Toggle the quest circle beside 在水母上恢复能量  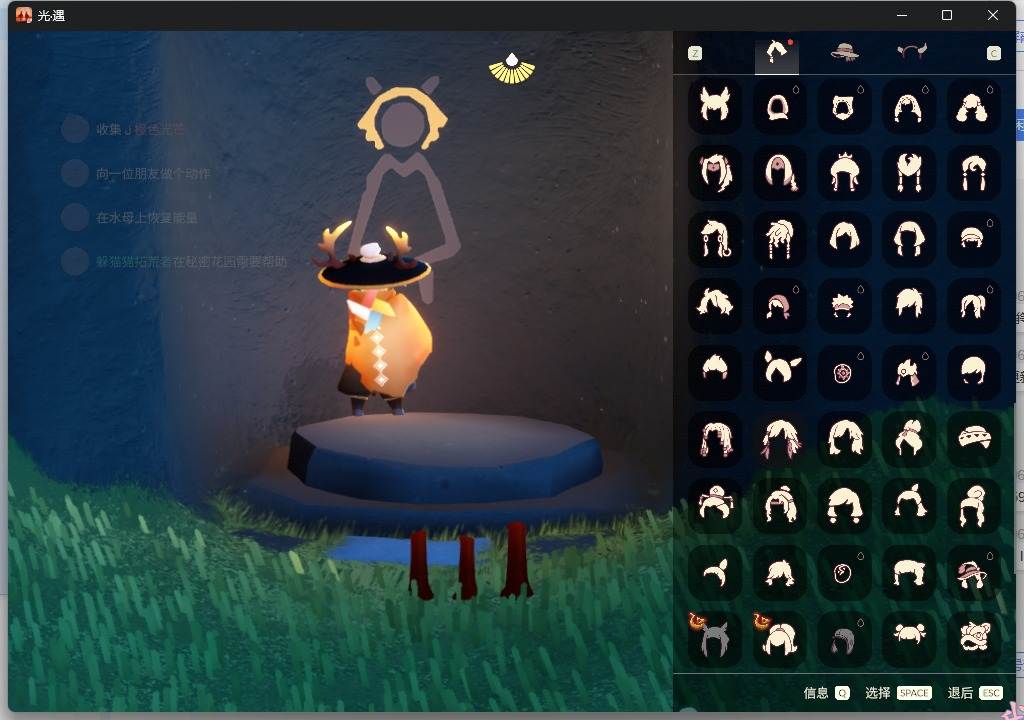pyautogui.click(x=75, y=217)
